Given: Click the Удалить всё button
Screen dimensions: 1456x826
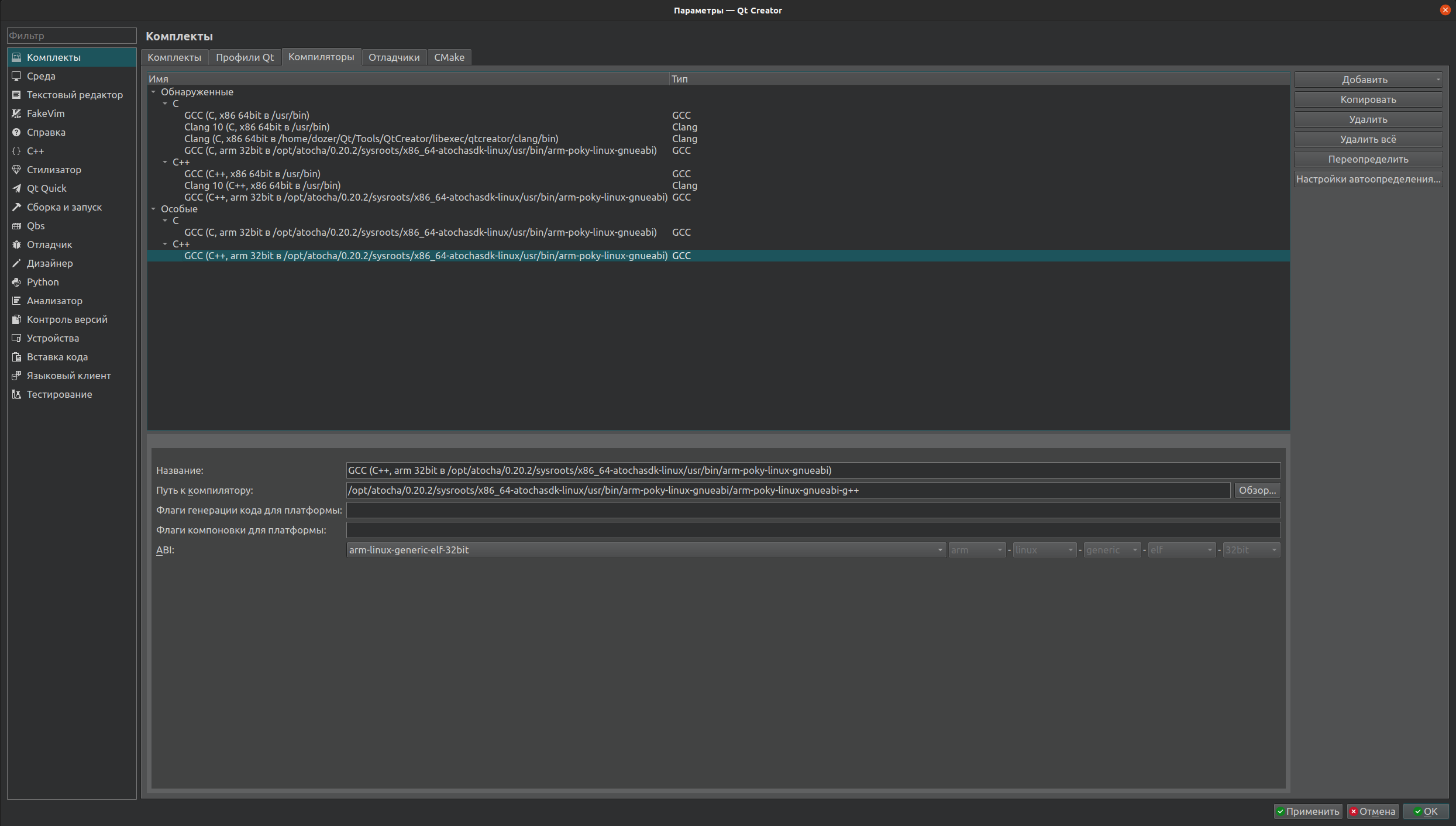Looking at the screenshot, I should [1368, 139].
